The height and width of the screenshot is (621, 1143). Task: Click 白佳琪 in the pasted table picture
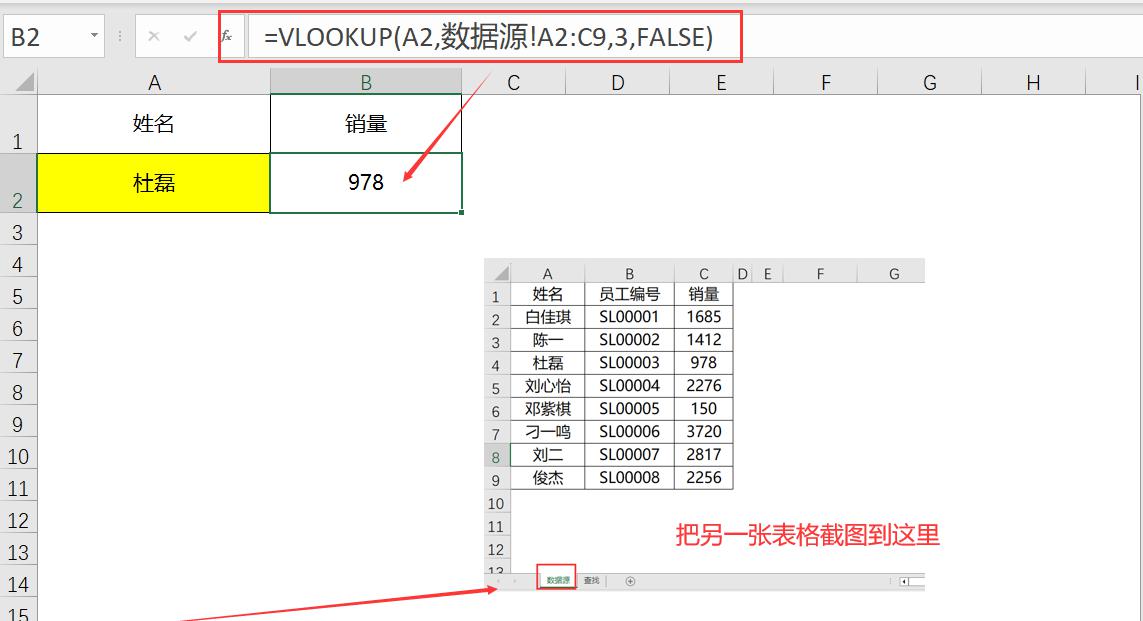[x=548, y=317]
